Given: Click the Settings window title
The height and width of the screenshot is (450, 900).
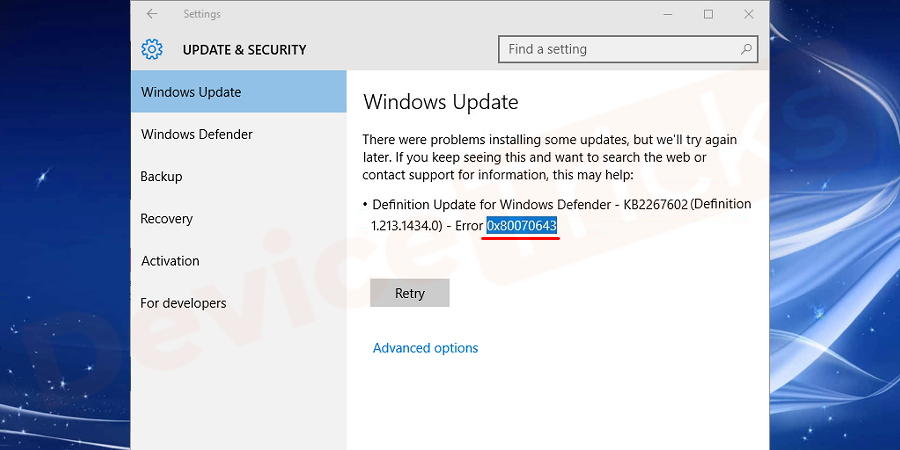Looking at the screenshot, I should pos(202,14).
